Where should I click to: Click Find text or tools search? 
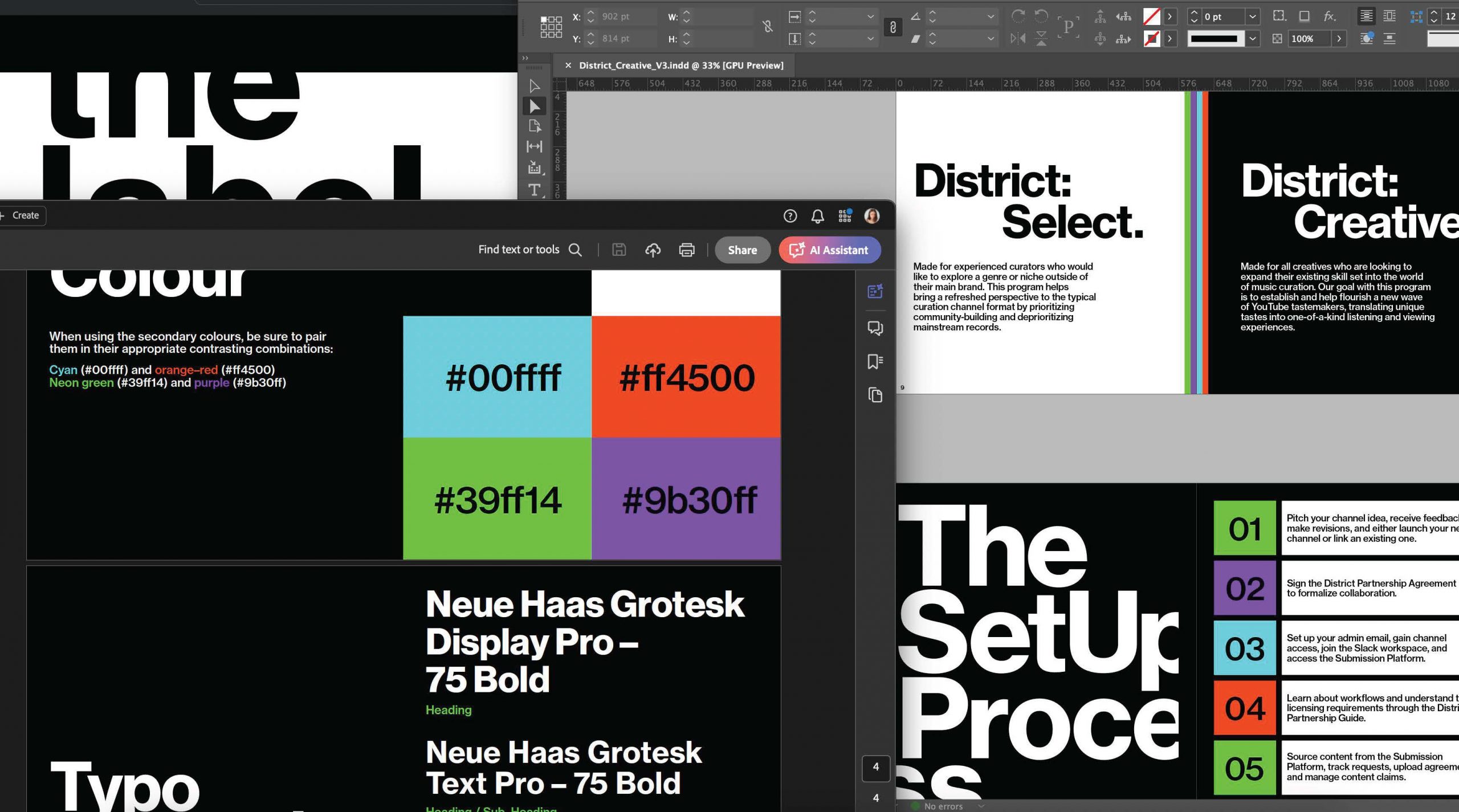(x=529, y=250)
